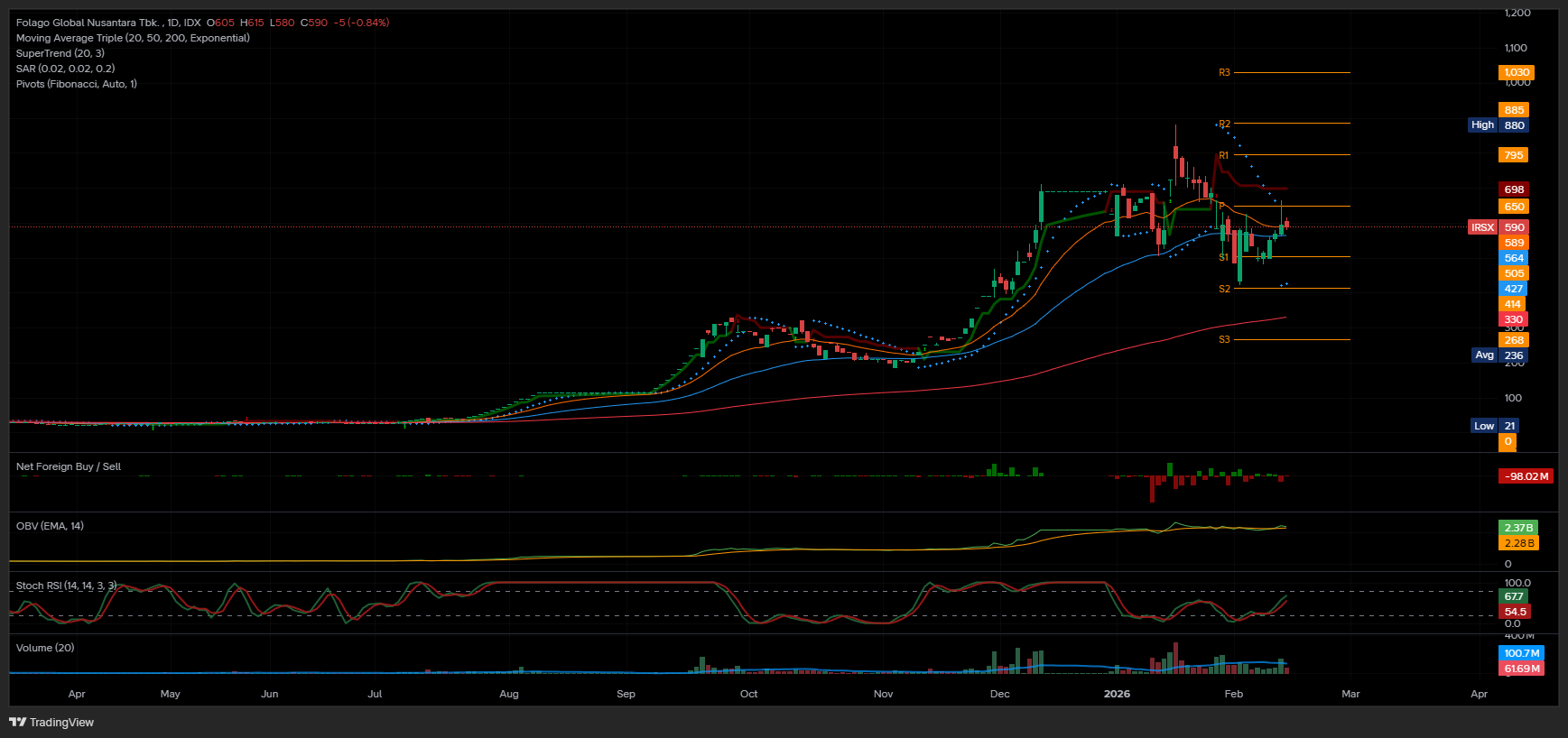Select the Pivots (Fibonacci, Auto, 1) legend
This screenshot has height=738, width=1568.
coord(77,84)
